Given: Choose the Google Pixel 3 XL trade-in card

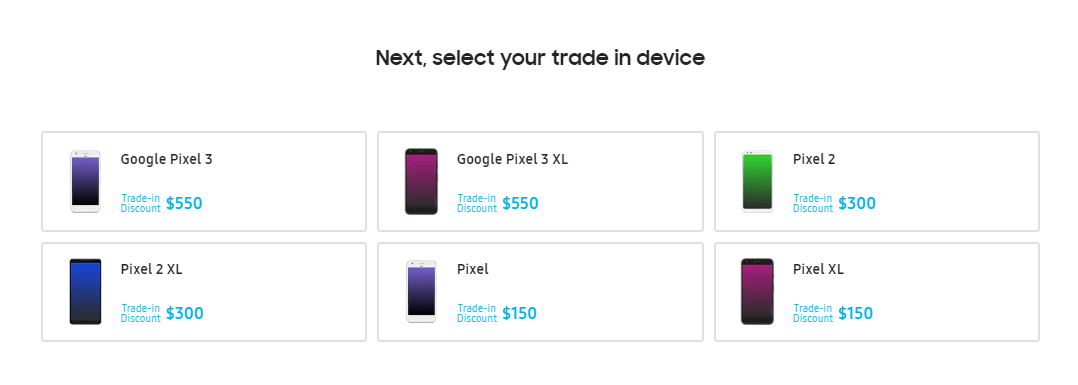Looking at the screenshot, I should pos(540,182).
